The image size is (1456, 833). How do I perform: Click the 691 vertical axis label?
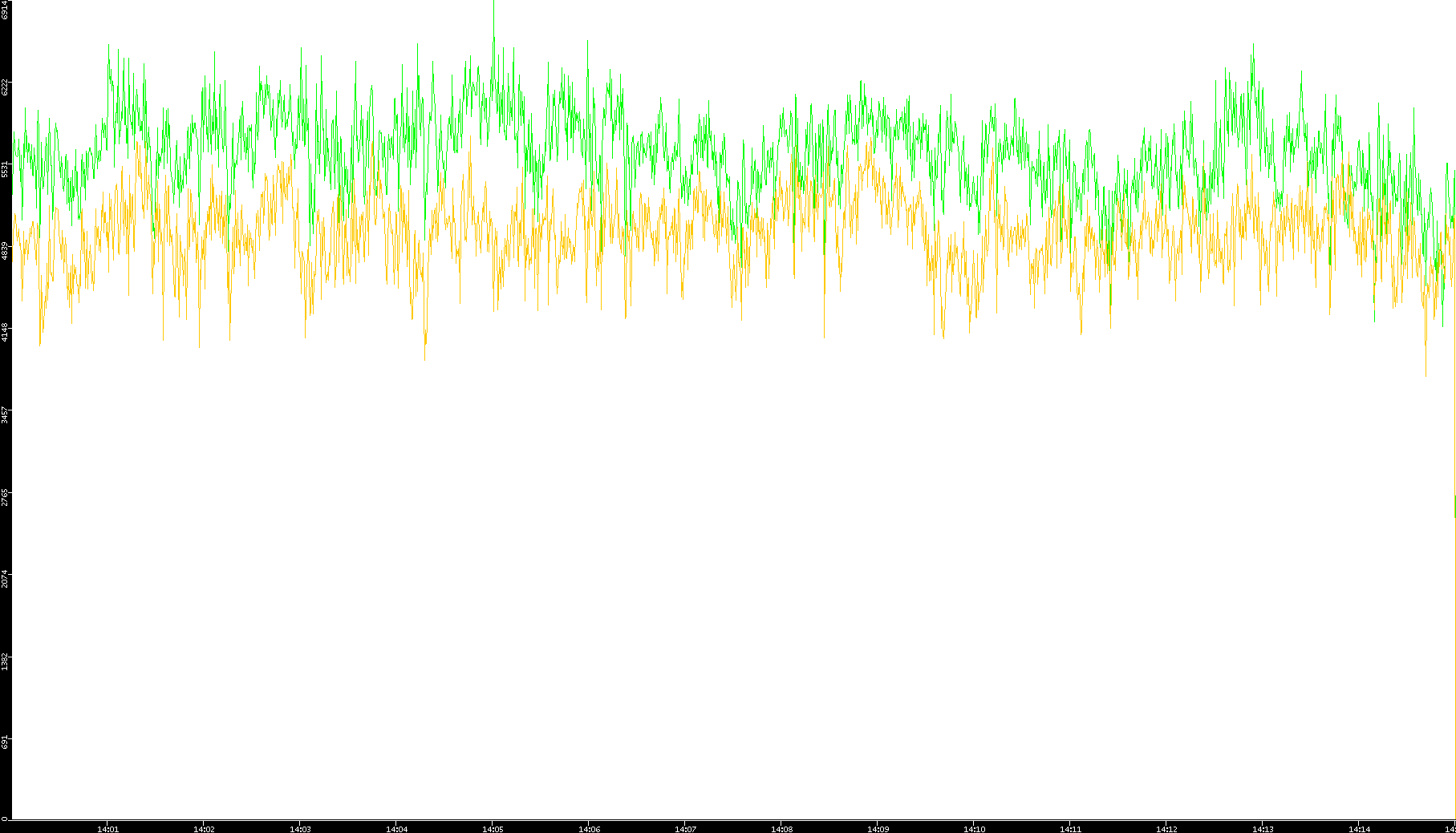click(6, 742)
